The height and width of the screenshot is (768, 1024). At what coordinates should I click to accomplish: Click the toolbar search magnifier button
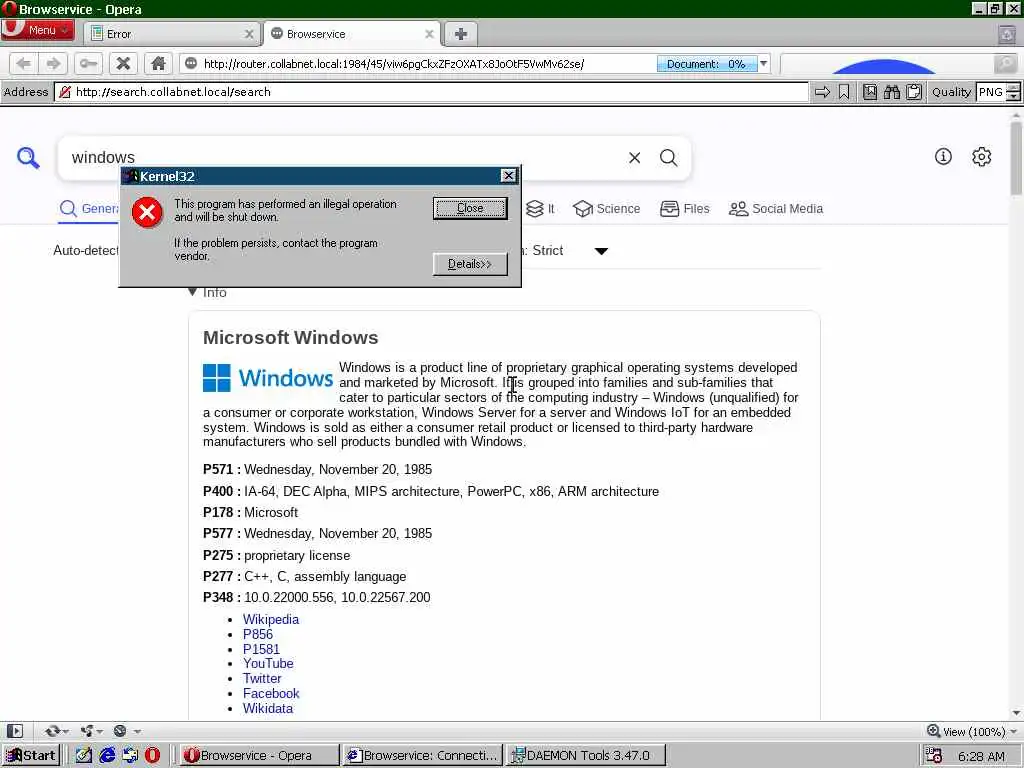click(1006, 64)
